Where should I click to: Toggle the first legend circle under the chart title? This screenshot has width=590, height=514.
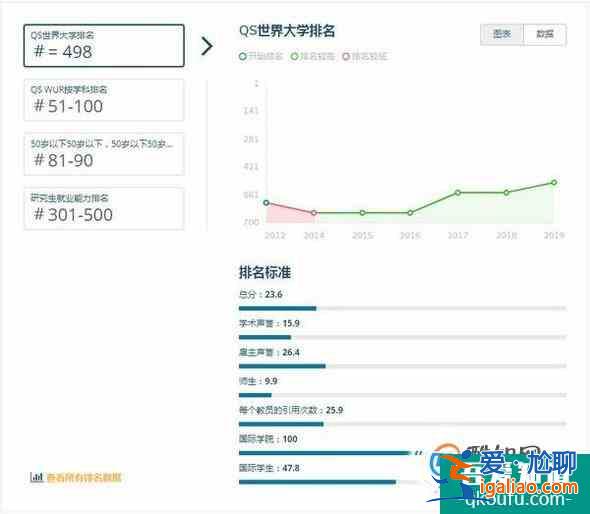[243, 56]
